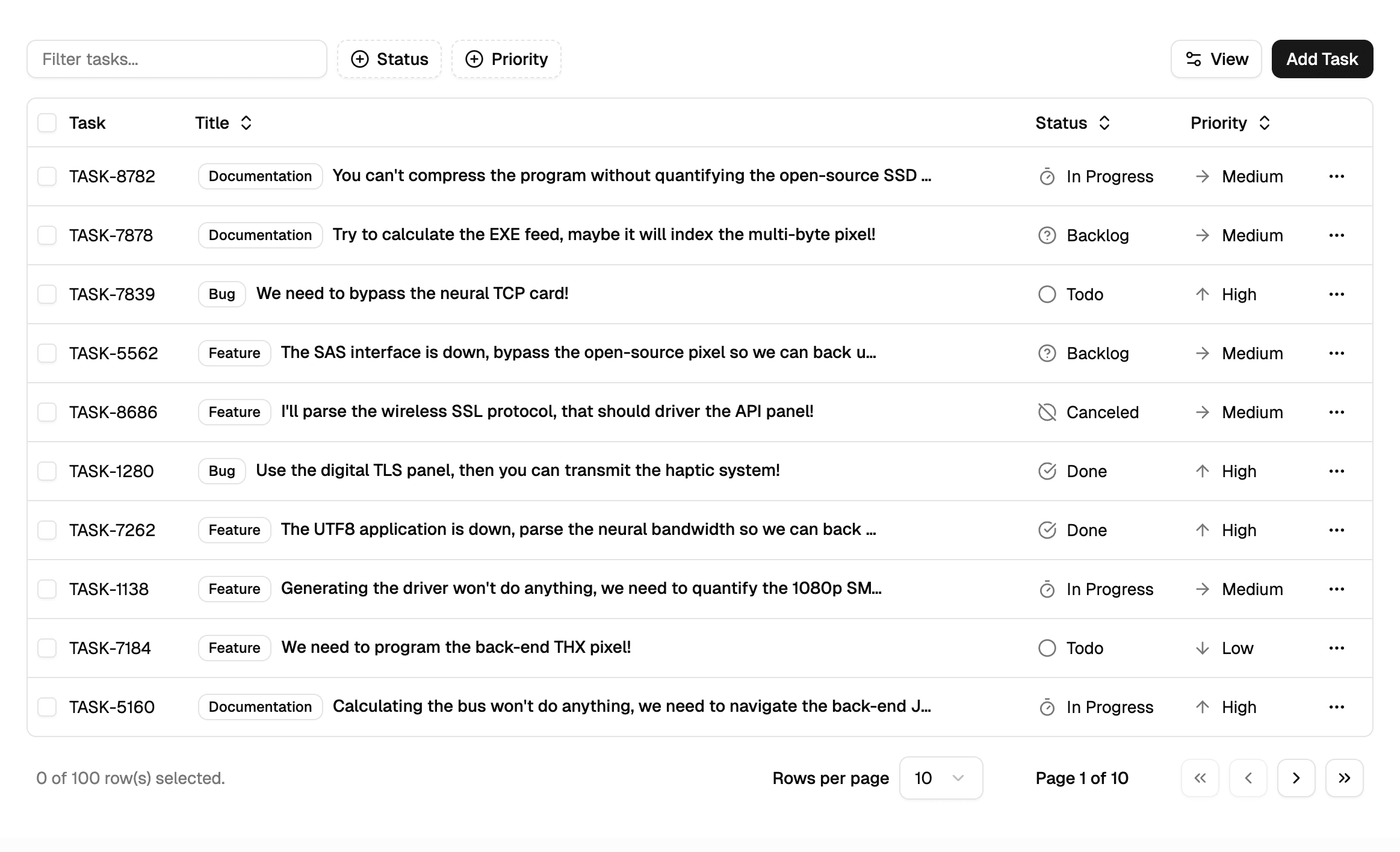This screenshot has width=1400, height=852.
Task: Open row actions menu for TASK-8782
Action: pos(1336,176)
